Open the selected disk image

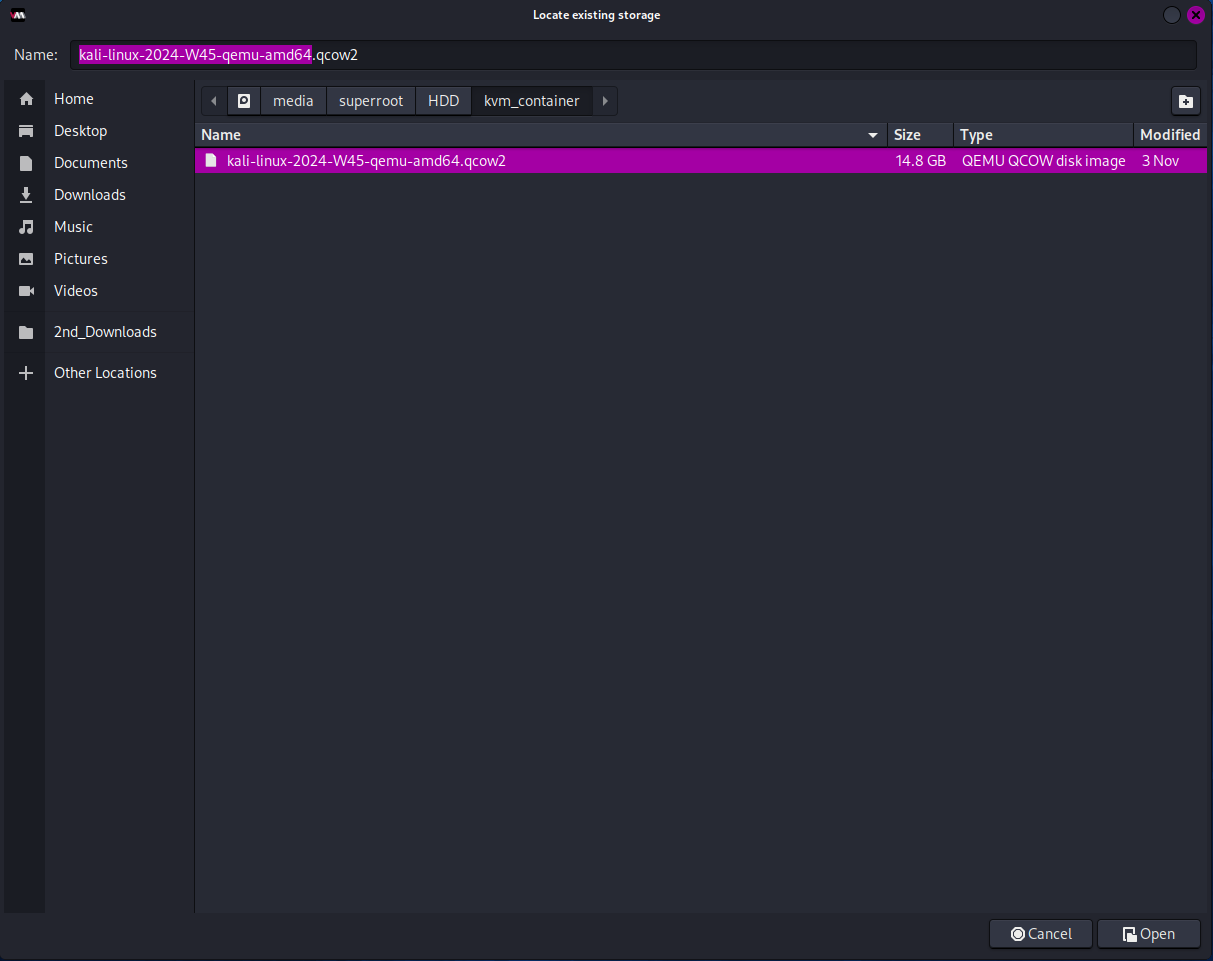(1149, 934)
